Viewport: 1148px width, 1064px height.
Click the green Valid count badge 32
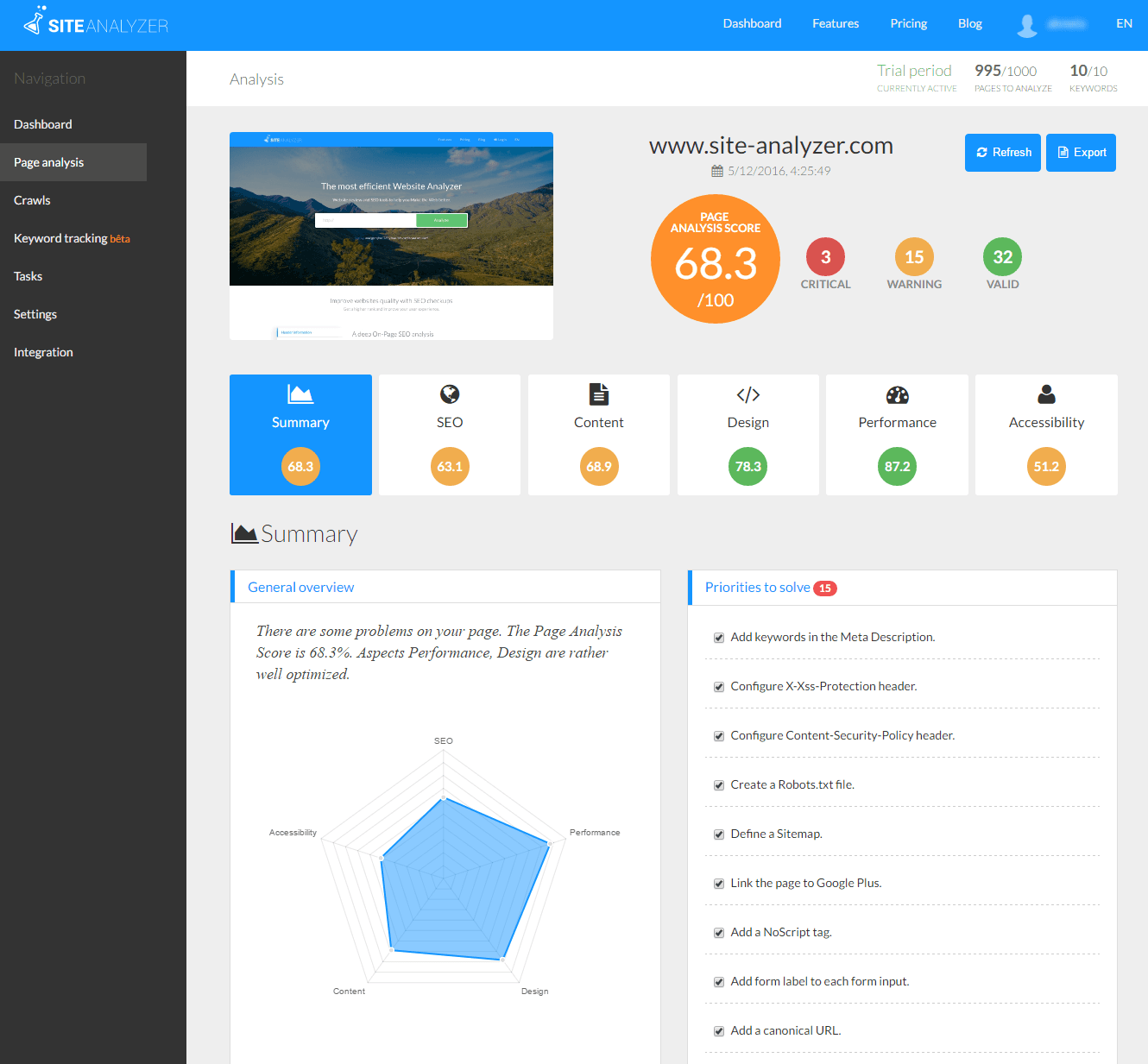click(1003, 257)
